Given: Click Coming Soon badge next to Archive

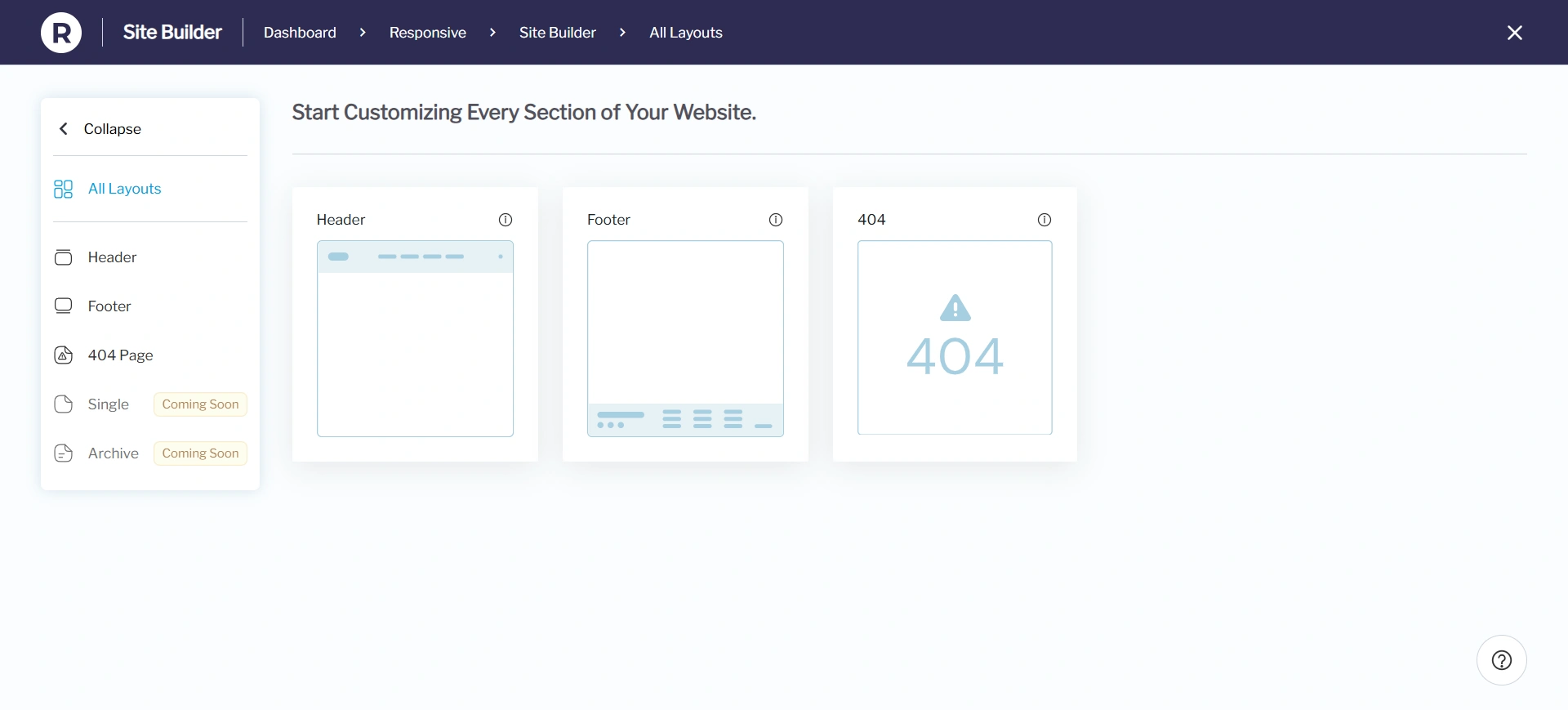Looking at the screenshot, I should click(x=200, y=453).
